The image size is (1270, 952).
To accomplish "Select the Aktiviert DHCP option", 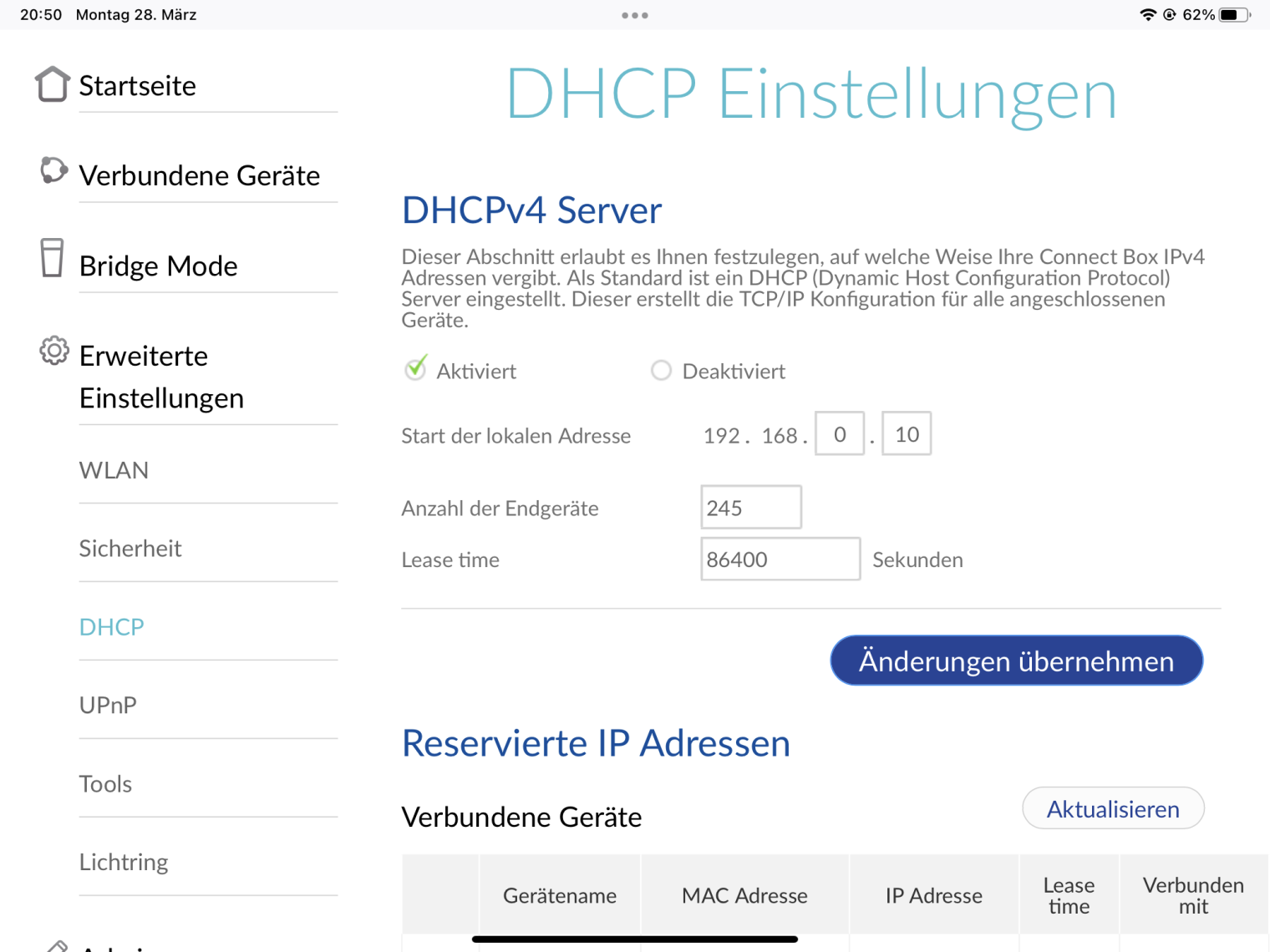I will click(x=415, y=370).
